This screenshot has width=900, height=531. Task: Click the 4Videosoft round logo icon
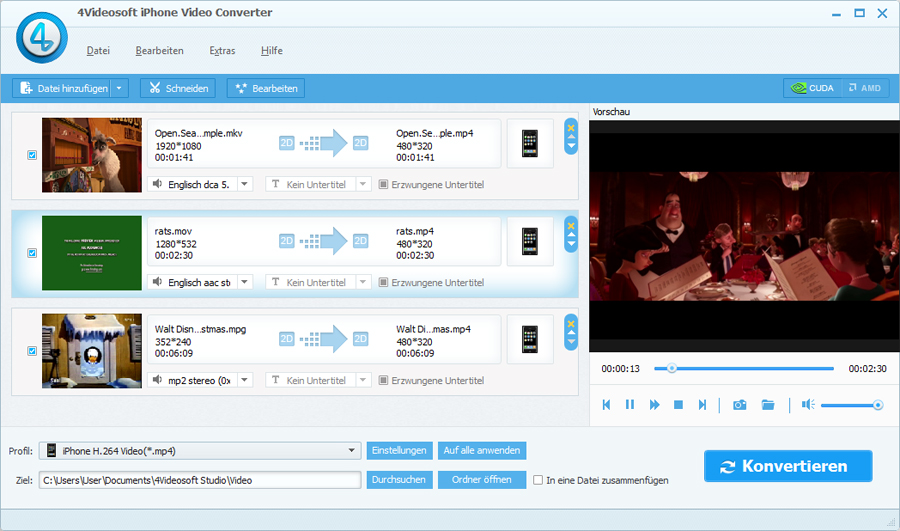click(x=41, y=37)
